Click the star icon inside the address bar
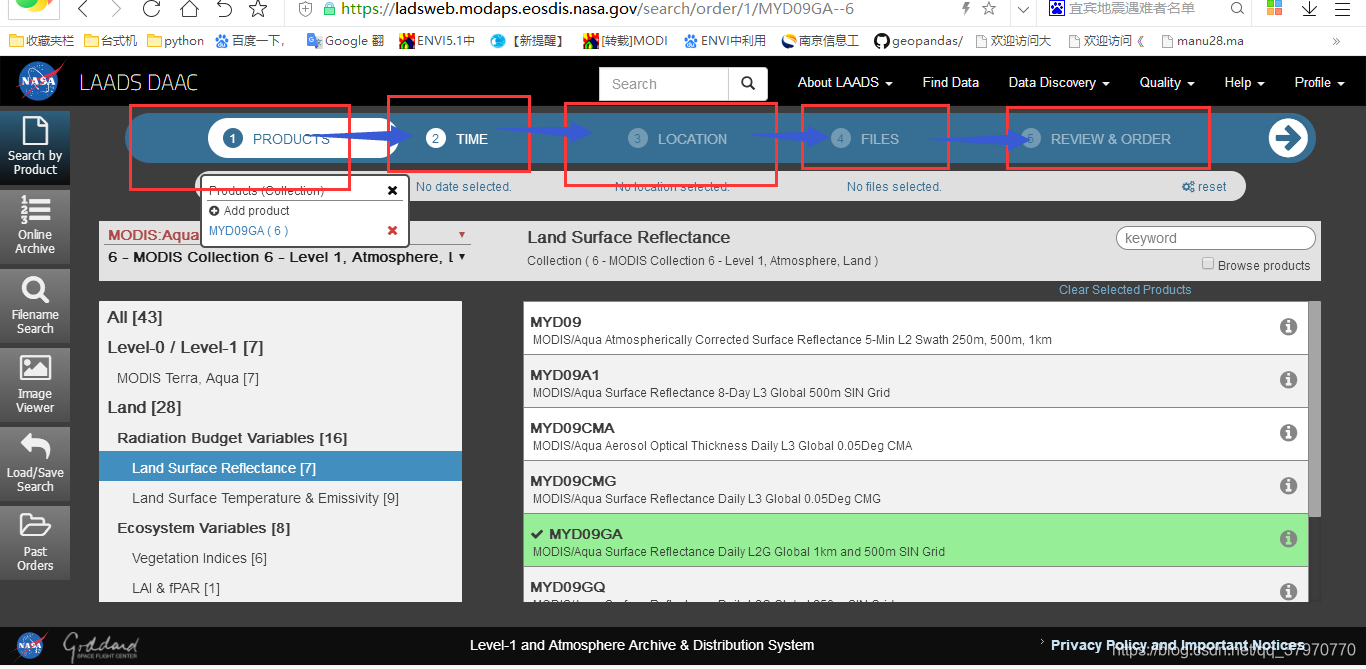This screenshot has height=669, width=1366. click(989, 8)
